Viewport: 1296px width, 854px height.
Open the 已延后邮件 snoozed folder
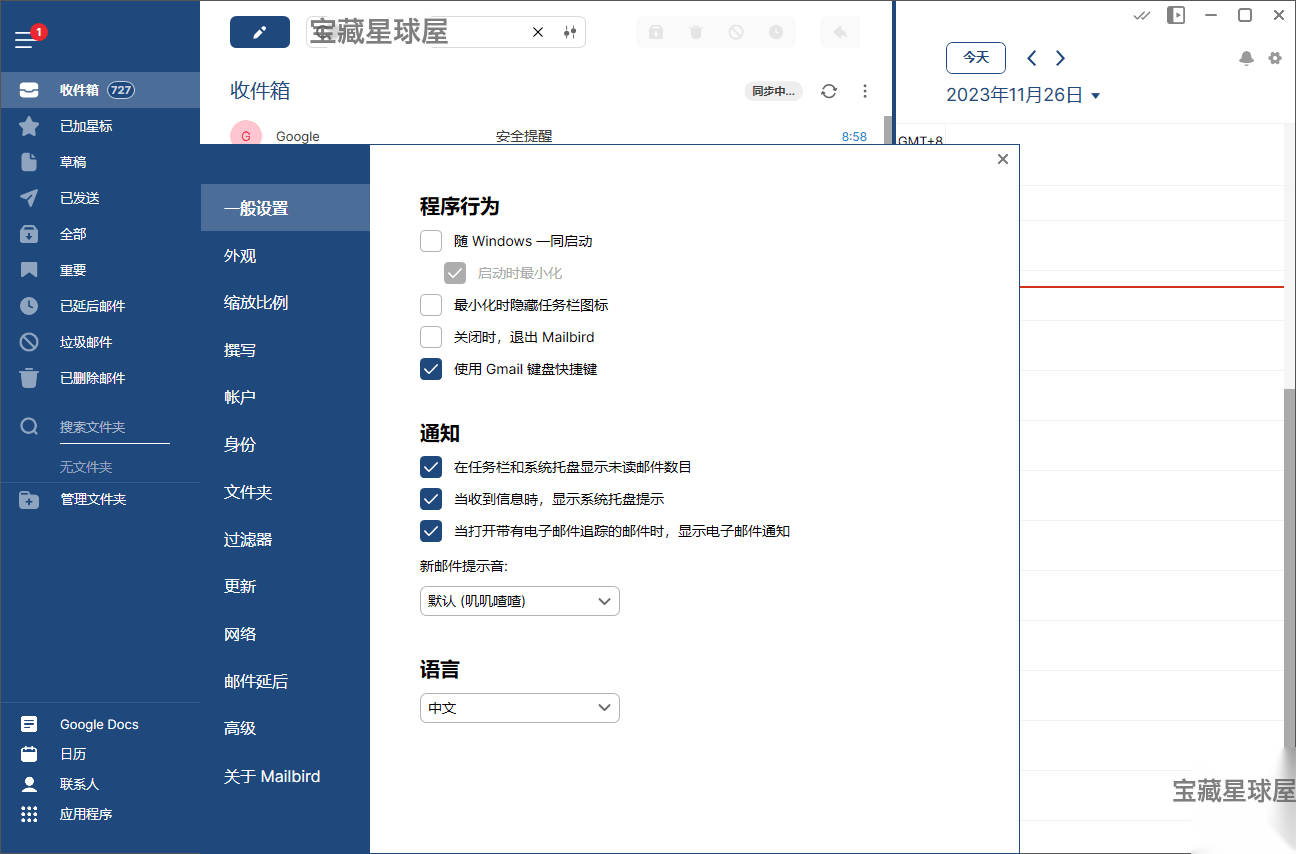[100, 306]
